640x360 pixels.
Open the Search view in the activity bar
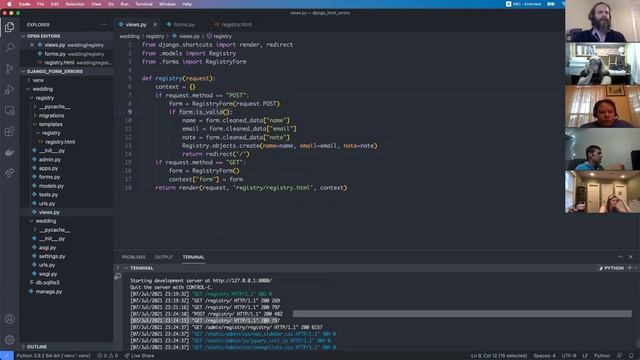click(9, 48)
